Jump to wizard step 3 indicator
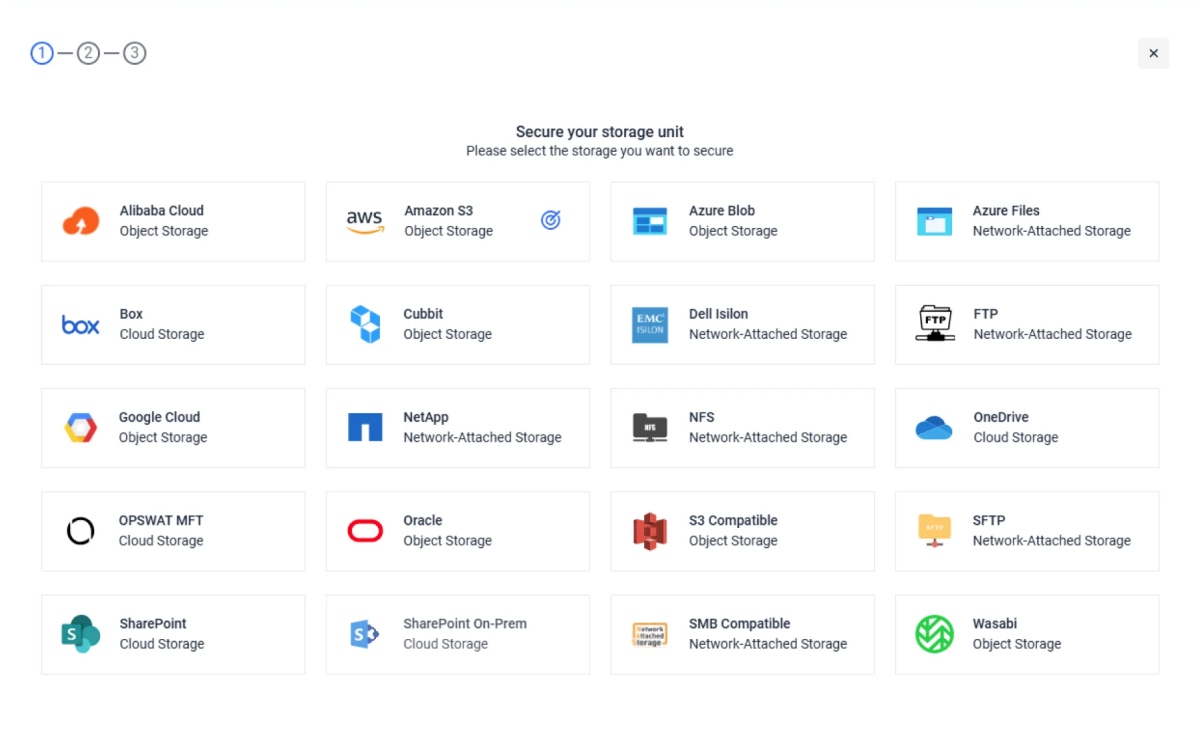This screenshot has height=750, width=1200. click(135, 53)
